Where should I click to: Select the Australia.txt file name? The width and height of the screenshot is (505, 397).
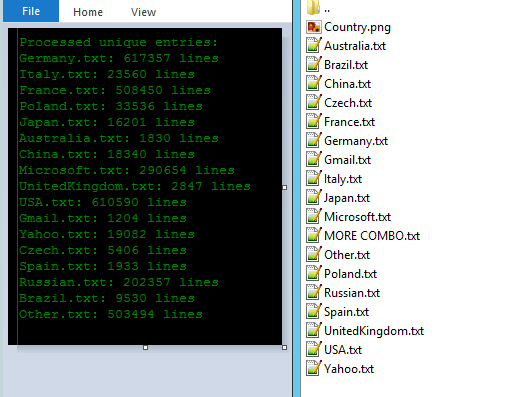(355, 46)
